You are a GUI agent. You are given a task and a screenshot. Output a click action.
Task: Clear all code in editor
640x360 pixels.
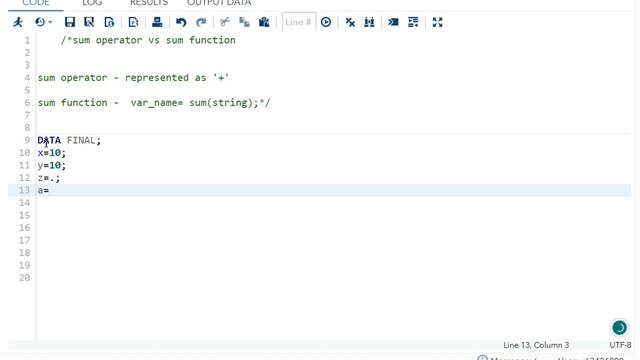350,22
